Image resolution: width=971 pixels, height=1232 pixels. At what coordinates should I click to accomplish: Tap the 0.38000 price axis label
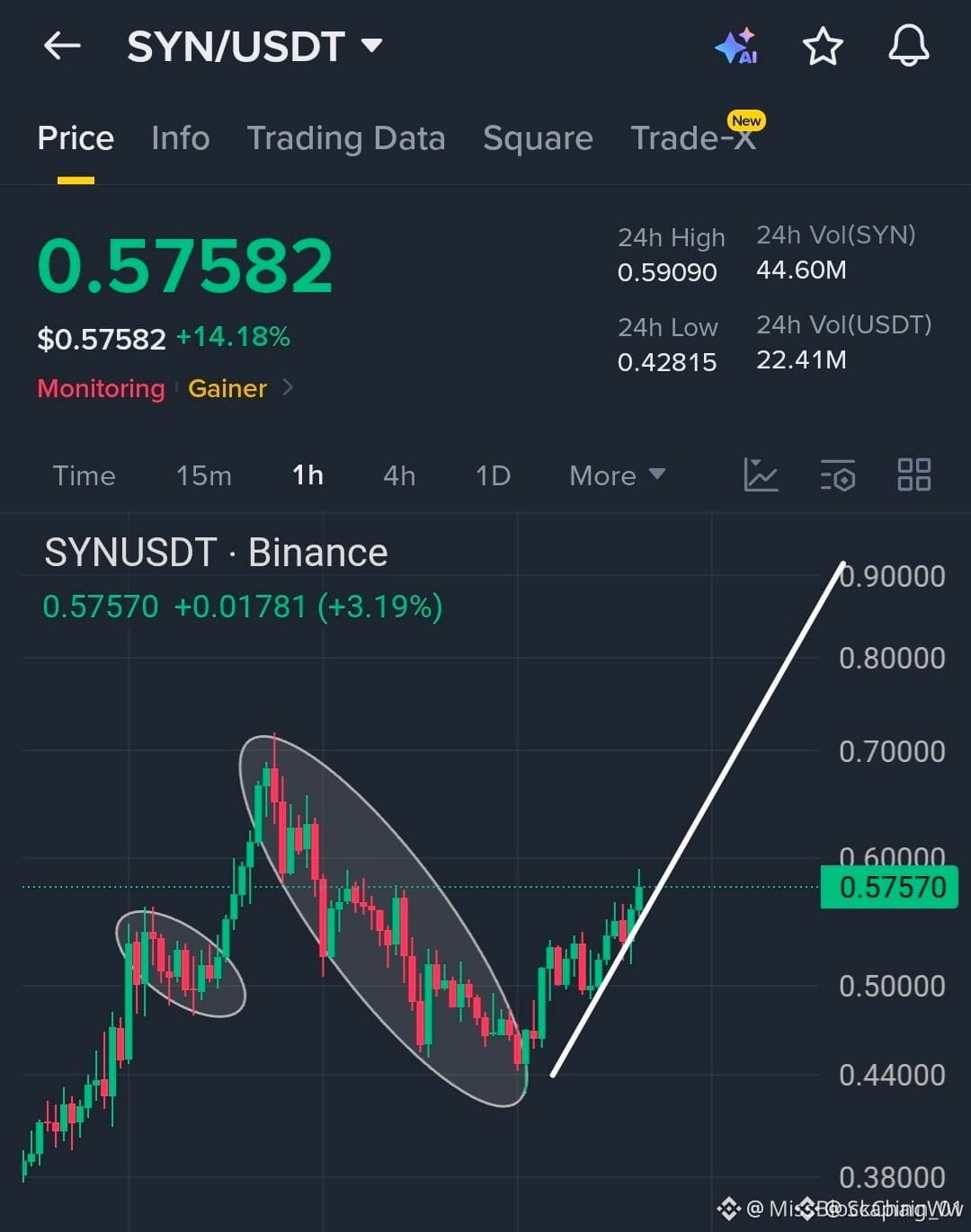tap(892, 1177)
